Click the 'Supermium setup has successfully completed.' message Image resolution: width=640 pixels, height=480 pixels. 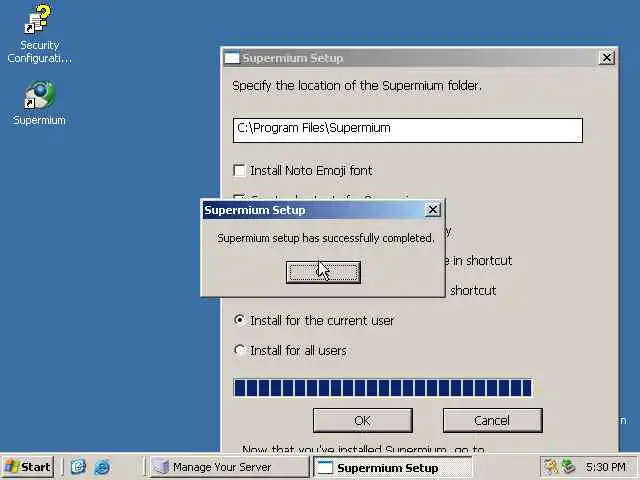click(325, 238)
